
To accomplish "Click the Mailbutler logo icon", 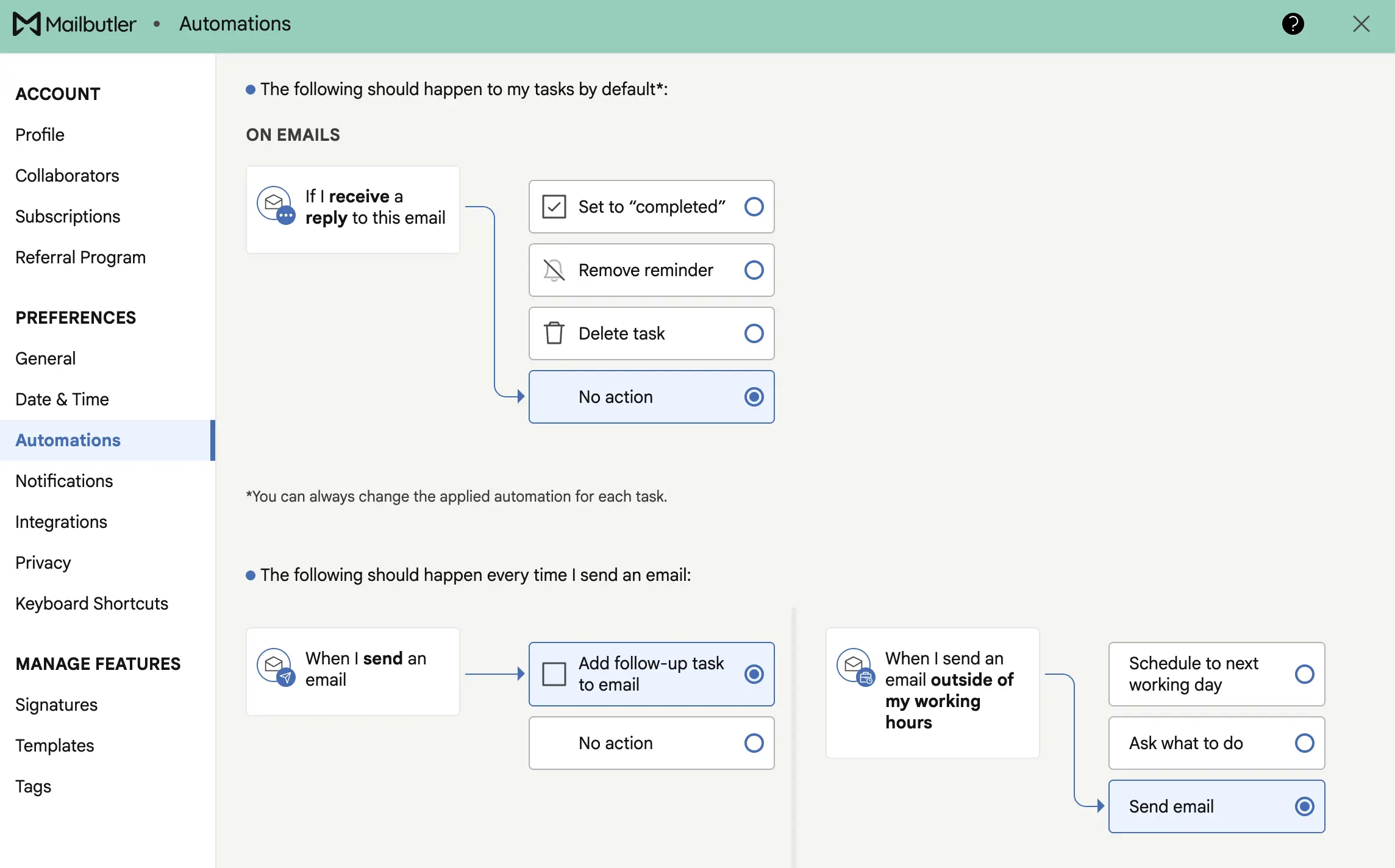I will pos(27,24).
